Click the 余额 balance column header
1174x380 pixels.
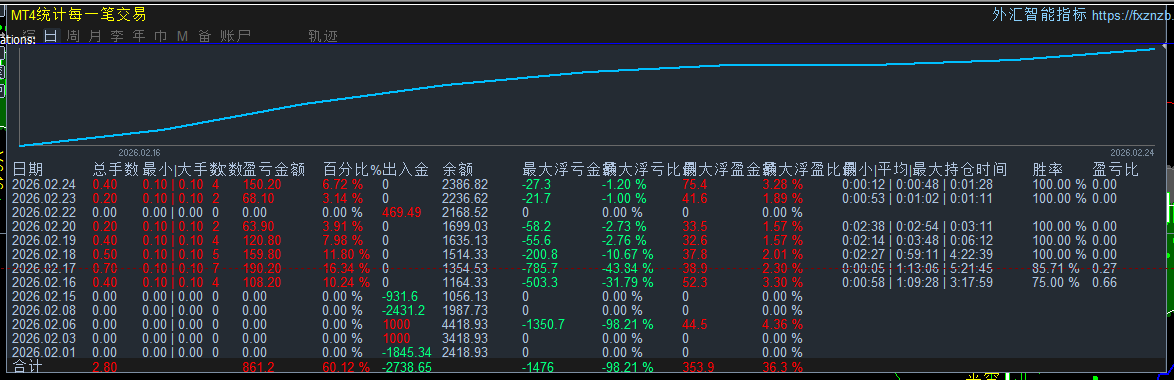coord(457,170)
